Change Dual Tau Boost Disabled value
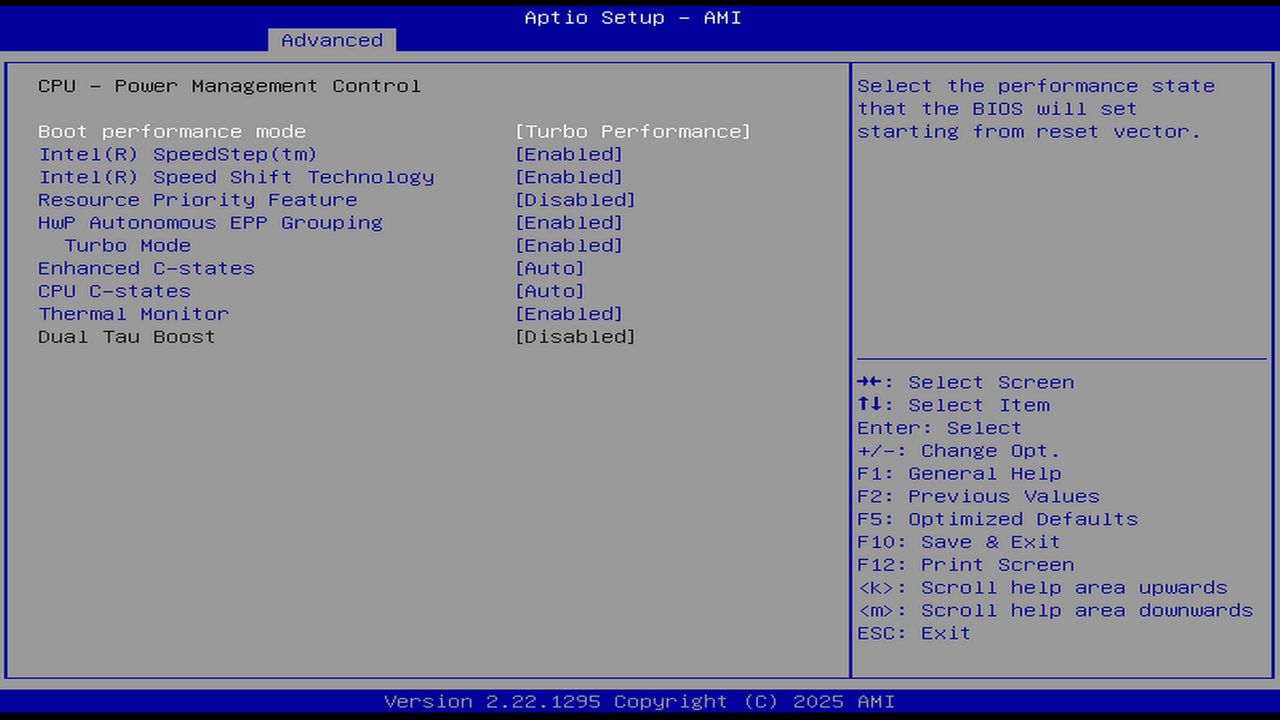The image size is (1280, 720). [575, 336]
